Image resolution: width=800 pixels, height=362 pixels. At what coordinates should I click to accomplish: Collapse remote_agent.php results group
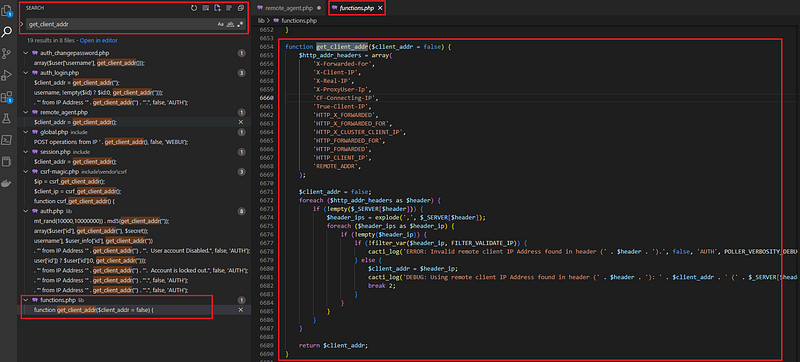click(26, 112)
